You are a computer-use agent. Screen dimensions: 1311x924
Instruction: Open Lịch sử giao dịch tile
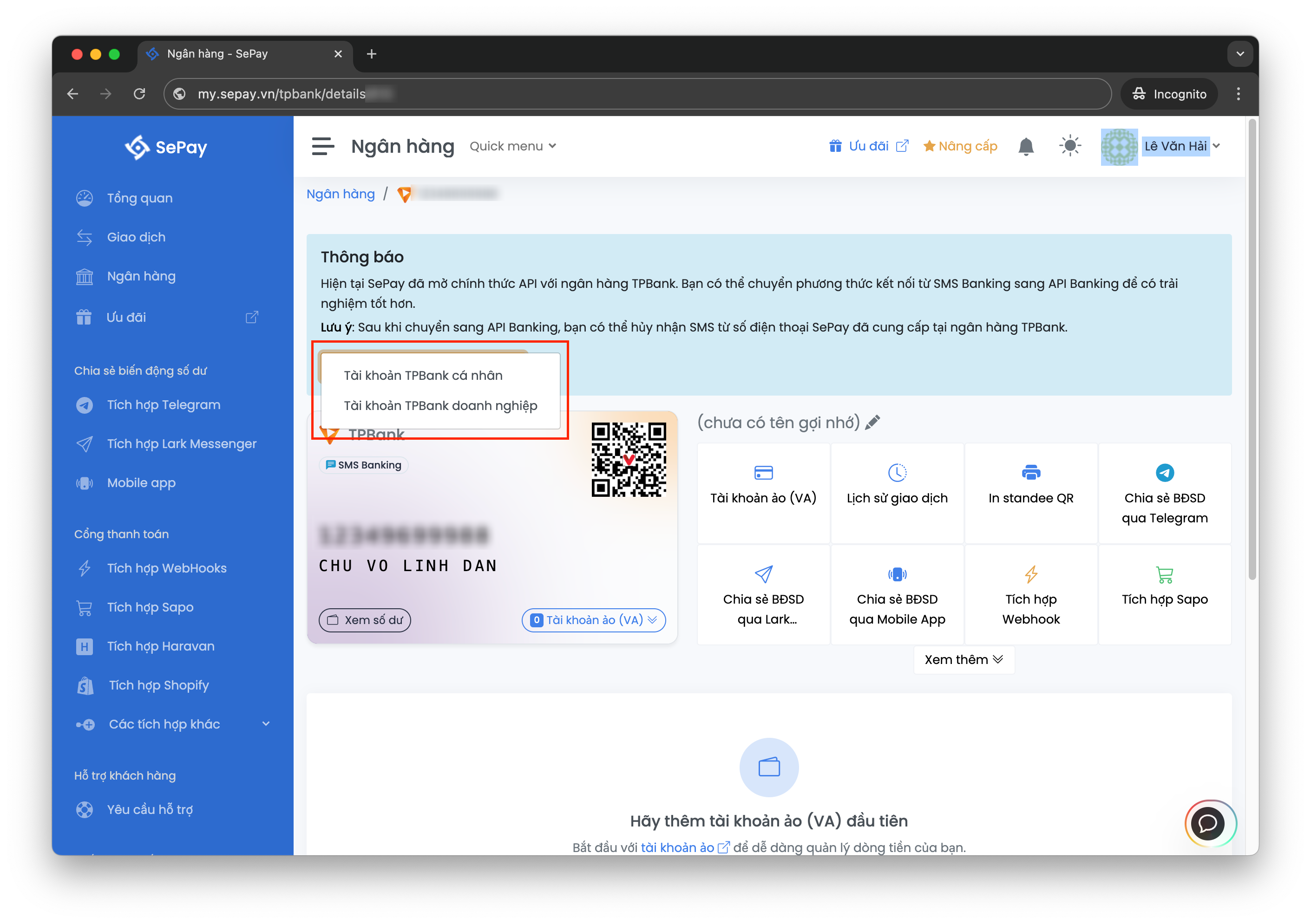pos(897,493)
